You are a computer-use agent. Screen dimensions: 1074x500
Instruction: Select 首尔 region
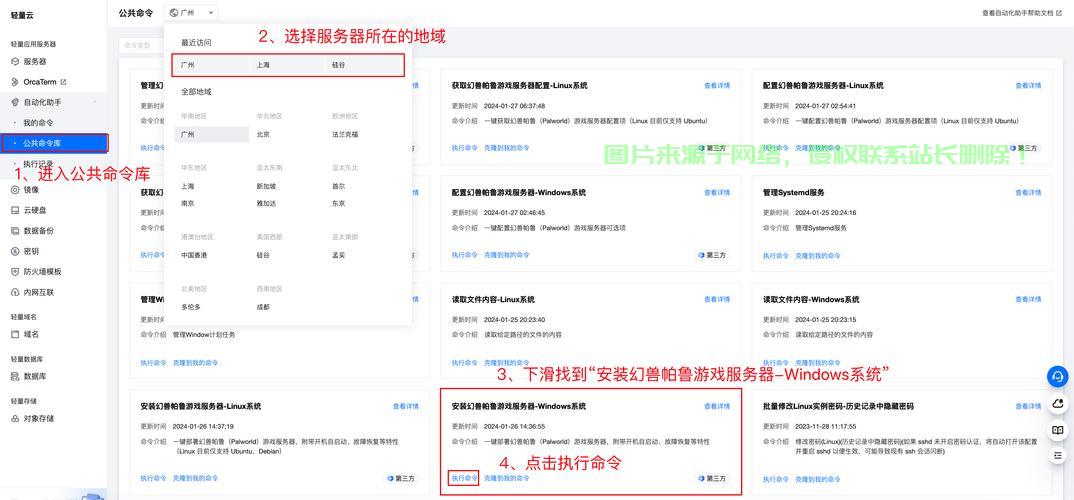coord(338,186)
